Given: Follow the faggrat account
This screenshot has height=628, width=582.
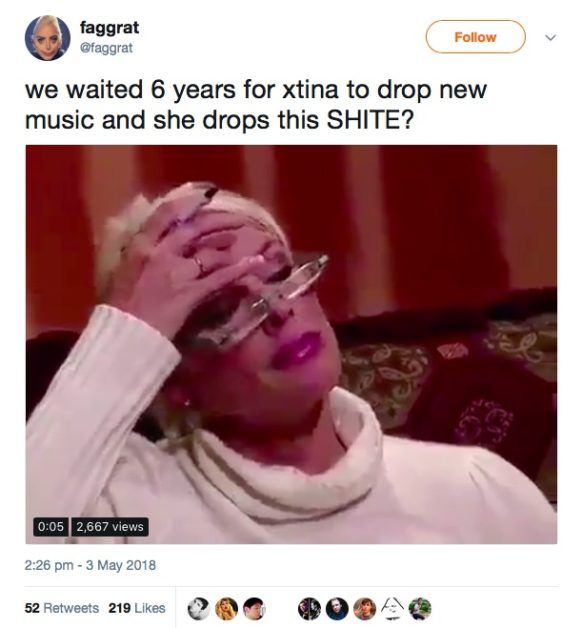Looking at the screenshot, I should tap(475, 37).
